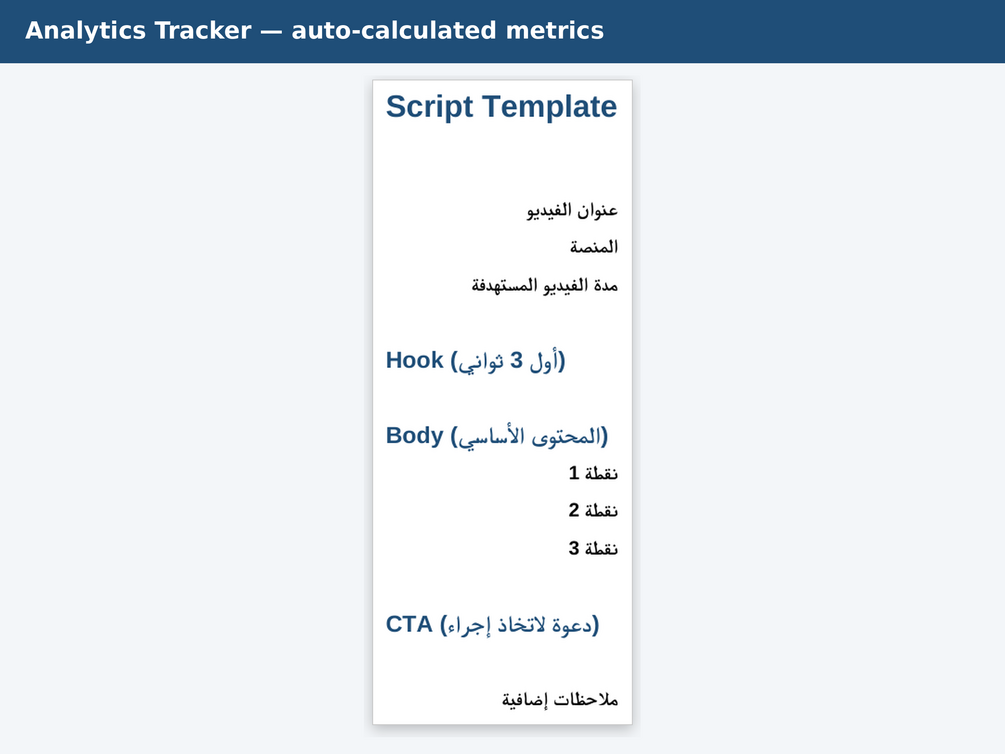The width and height of the screenshot is (1005, 754).
Task: Place cursor on empty line under CTA
Action: pyautogui.click(x=501, y=662)
